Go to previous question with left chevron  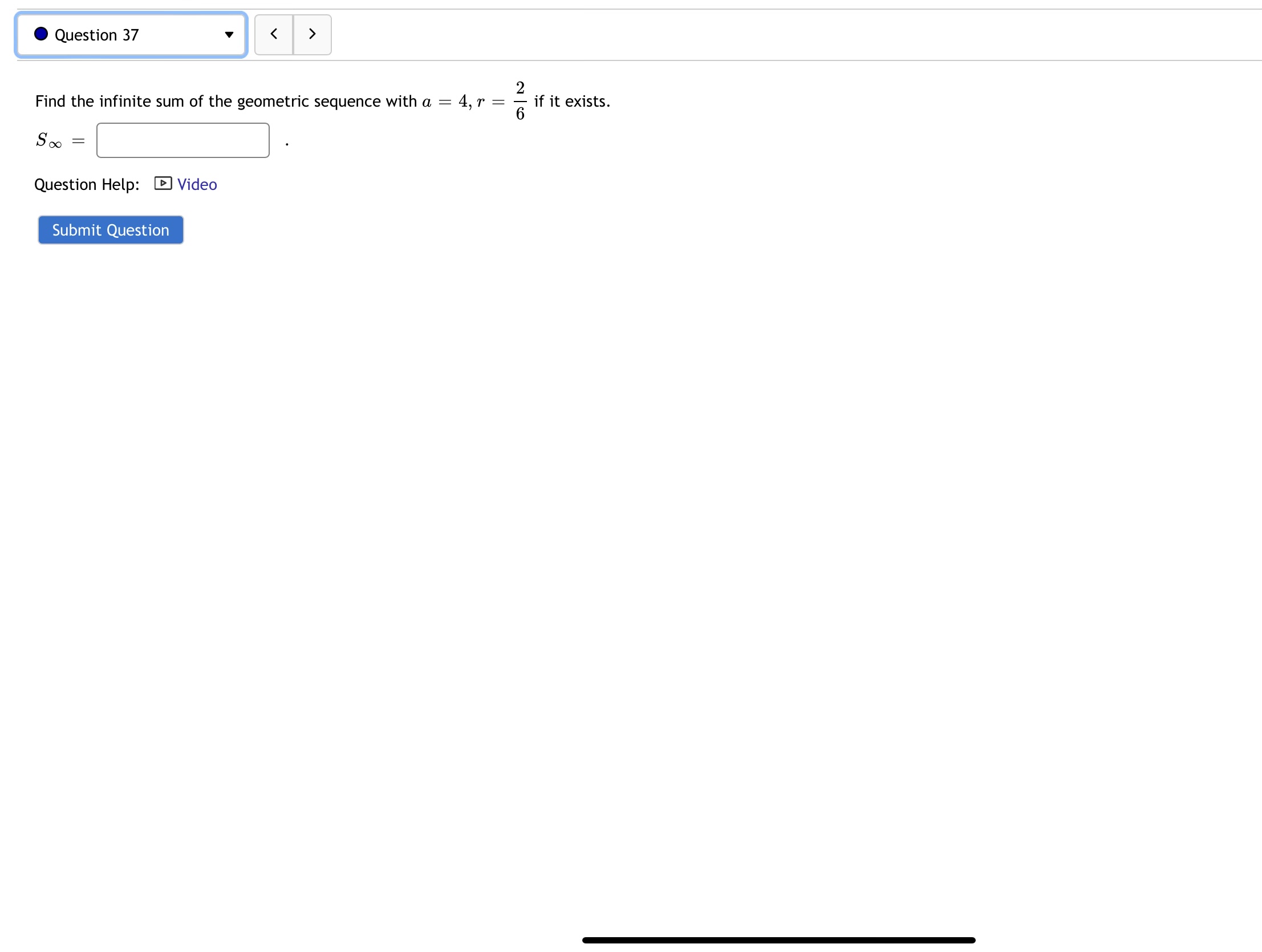point(274,34)
